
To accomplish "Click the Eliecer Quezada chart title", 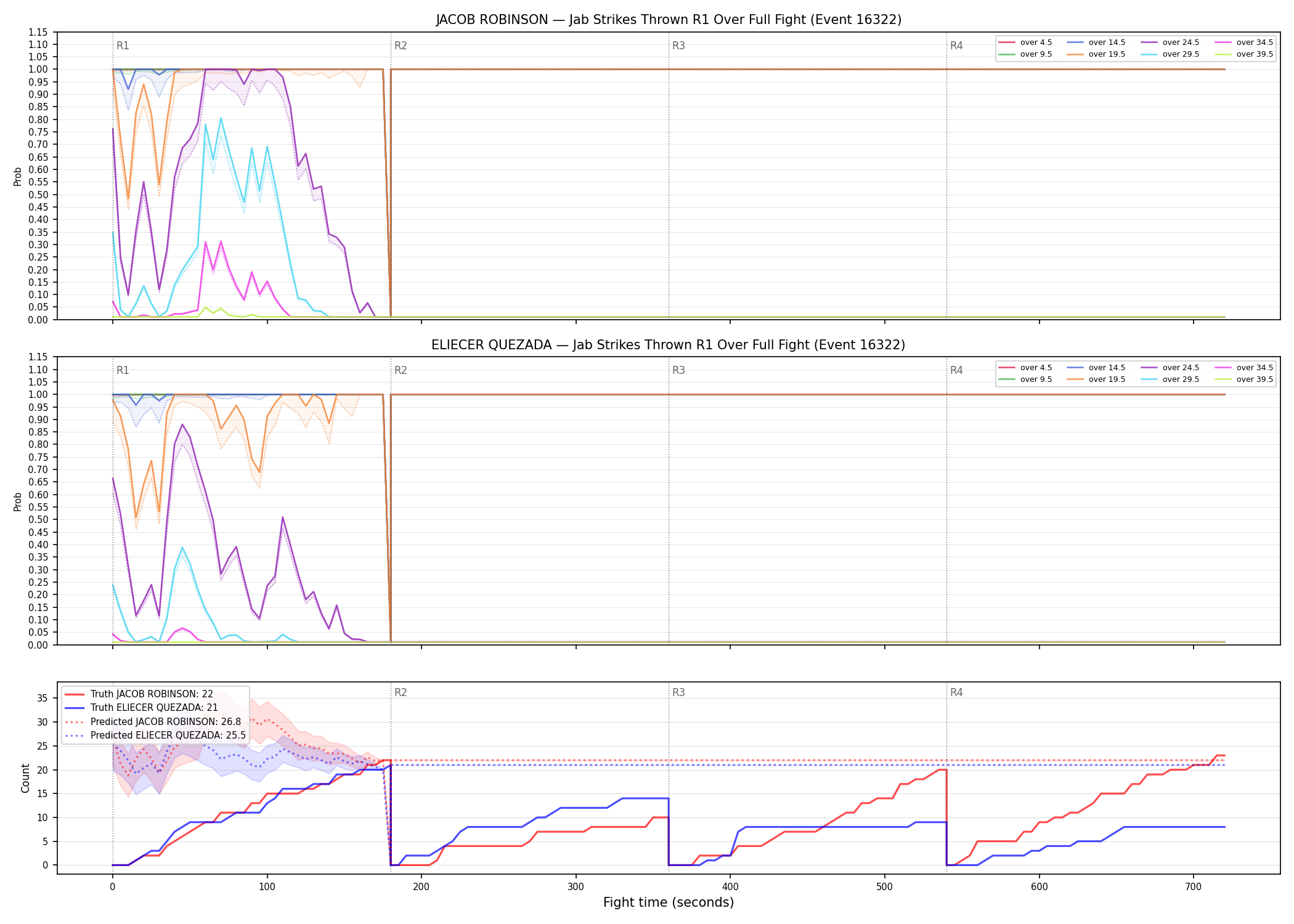I will pyautogui.click(x=669, y=345).
